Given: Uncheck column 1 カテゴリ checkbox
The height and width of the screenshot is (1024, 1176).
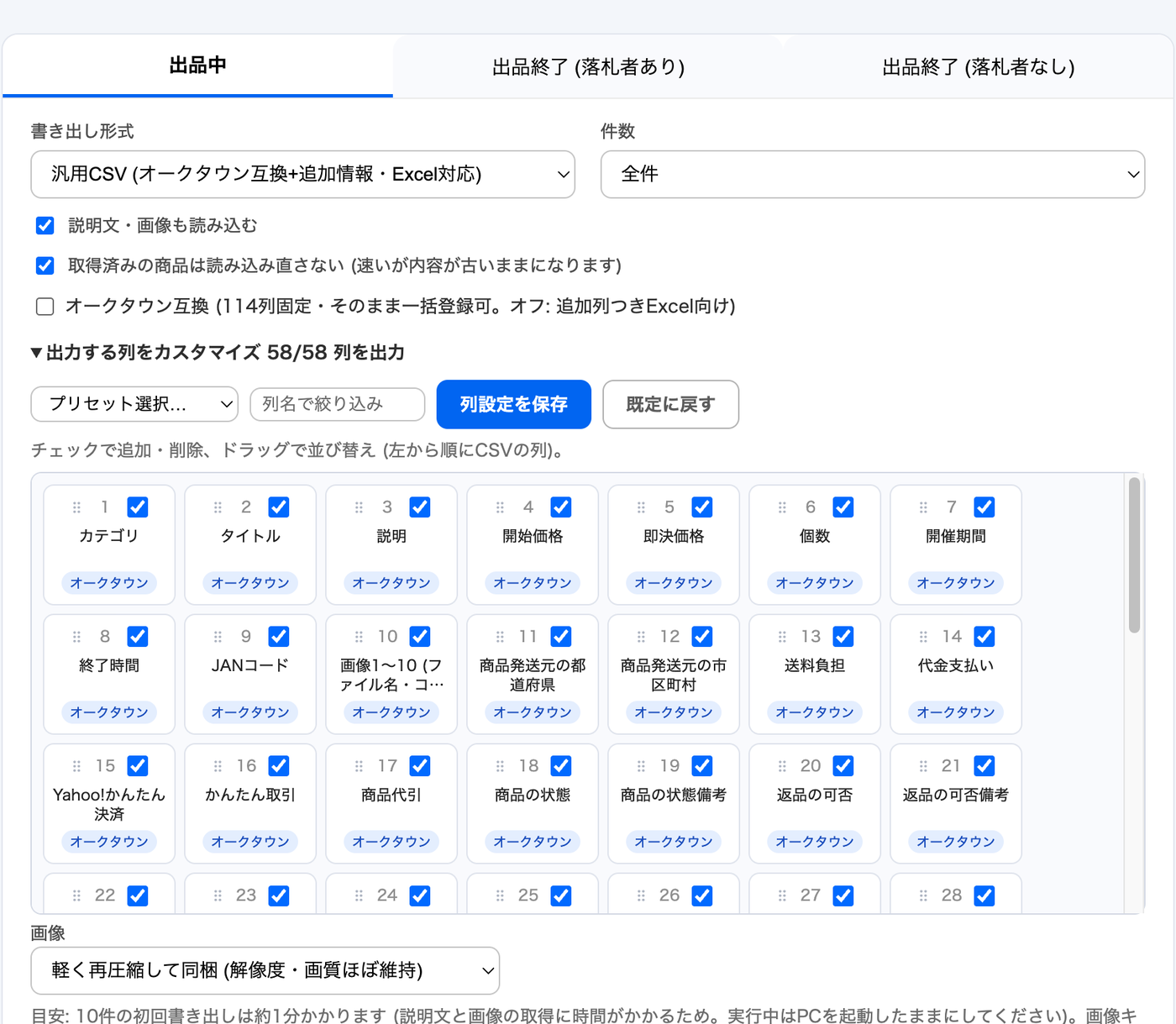Looking at the screenshot, I should (138, 507).
